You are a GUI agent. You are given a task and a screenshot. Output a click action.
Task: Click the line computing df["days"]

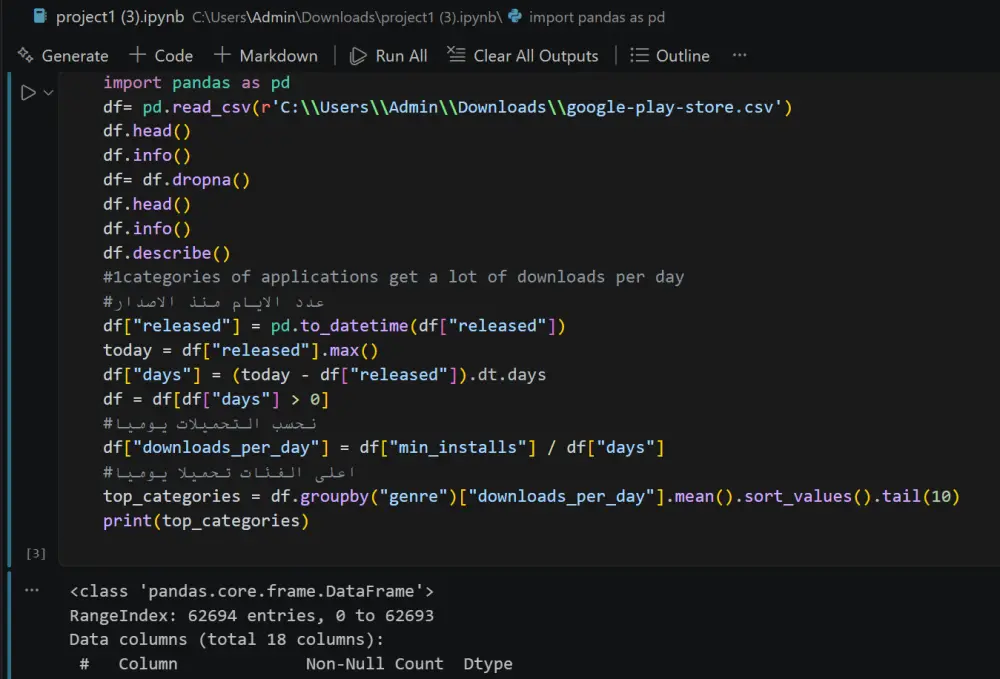coord(325,375)
